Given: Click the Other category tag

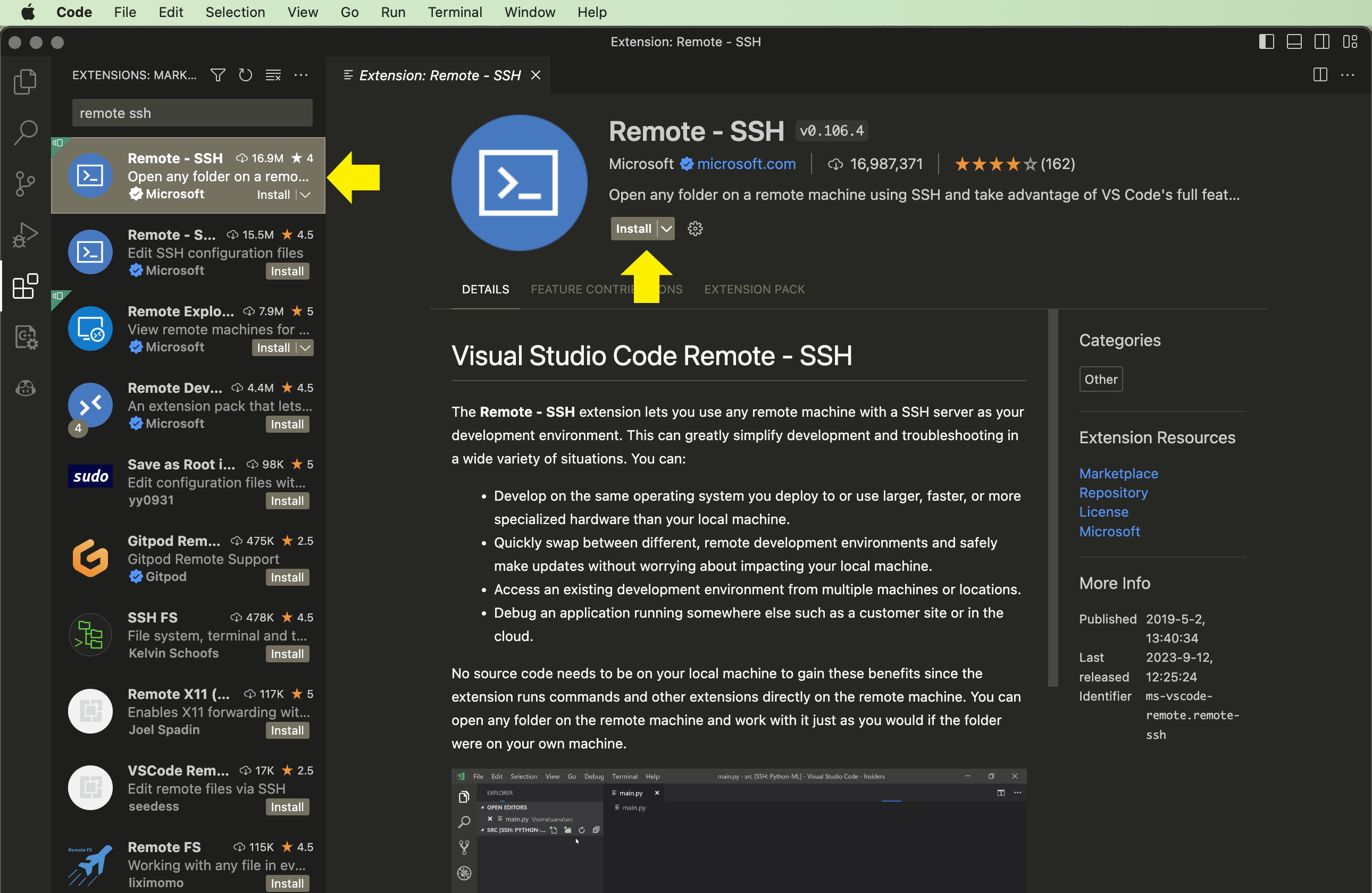Looking at the screenshot, I should (x=1100, y=379).
